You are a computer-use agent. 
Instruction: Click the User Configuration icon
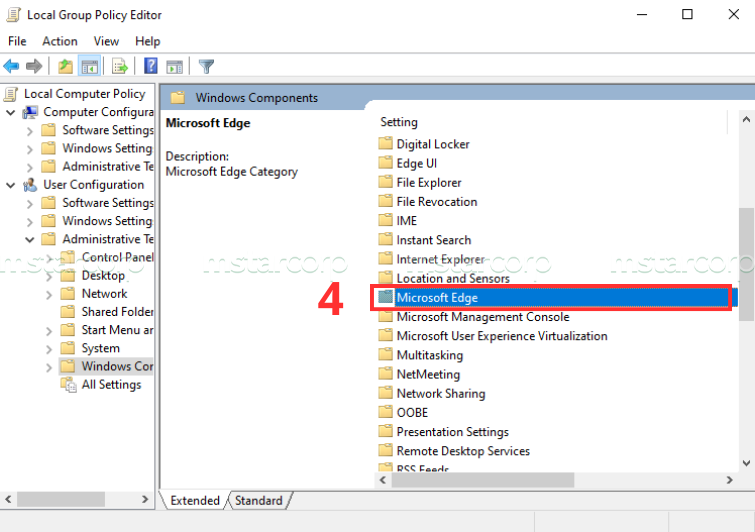click(30, 185)
